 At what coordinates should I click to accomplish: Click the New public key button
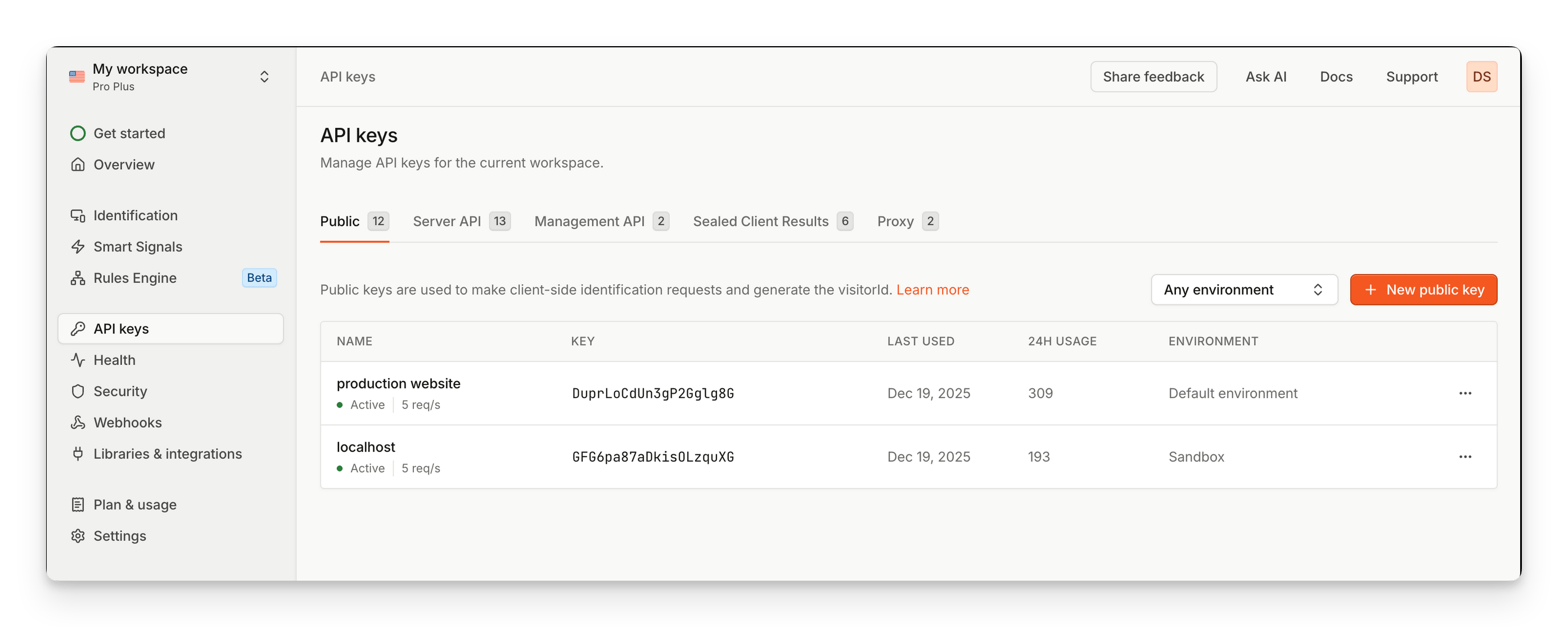[1423, 289]
